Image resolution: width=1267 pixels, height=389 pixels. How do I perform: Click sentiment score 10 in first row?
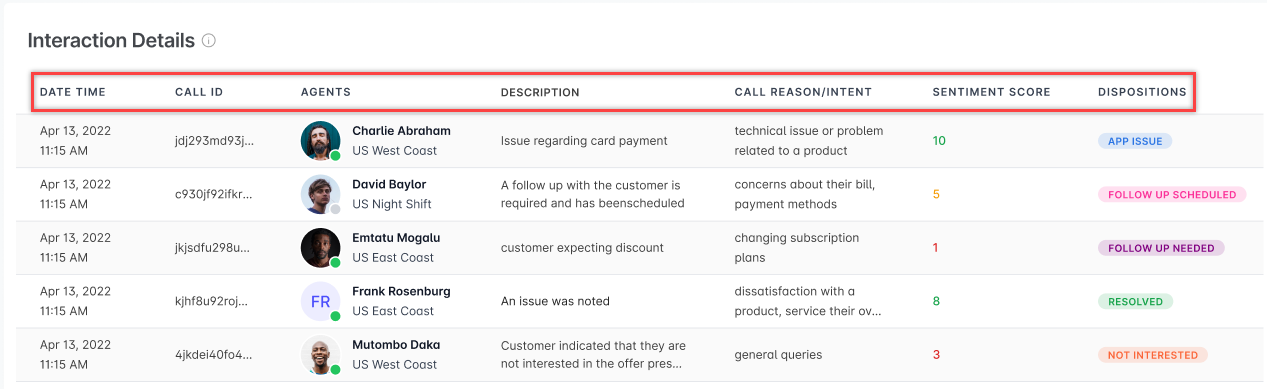939,141
